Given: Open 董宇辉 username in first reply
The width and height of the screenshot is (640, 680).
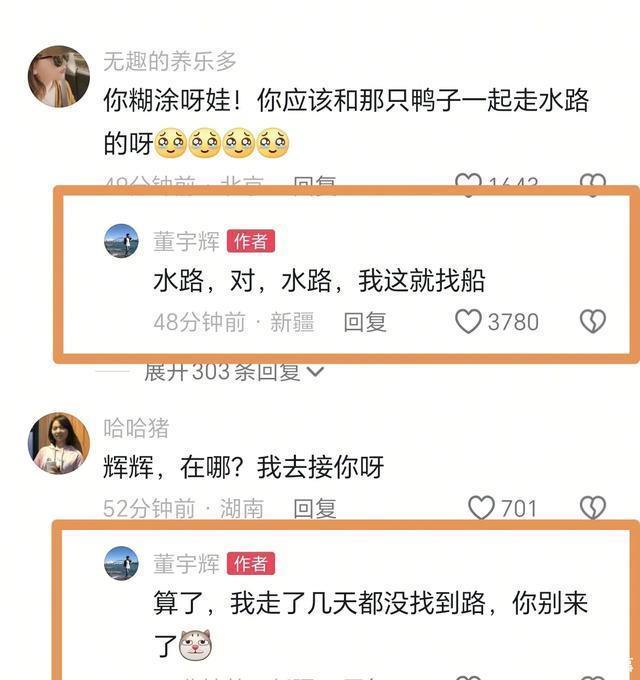Looking at the screenshot, I should 186,242.
